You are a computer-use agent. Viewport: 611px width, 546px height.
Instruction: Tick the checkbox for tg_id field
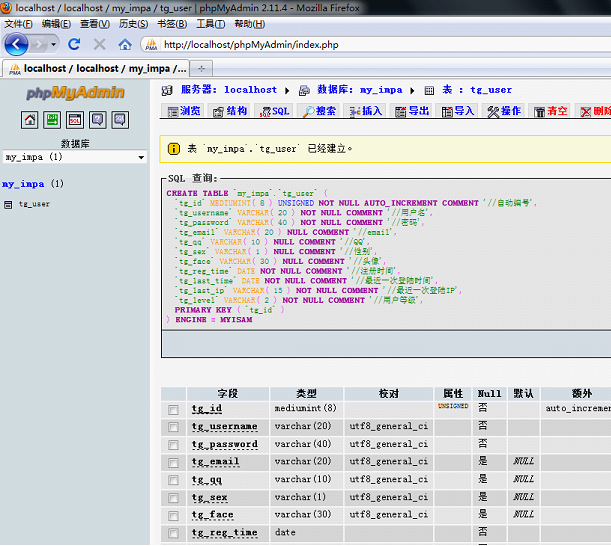pyautogui.click(x=173, y=410)
